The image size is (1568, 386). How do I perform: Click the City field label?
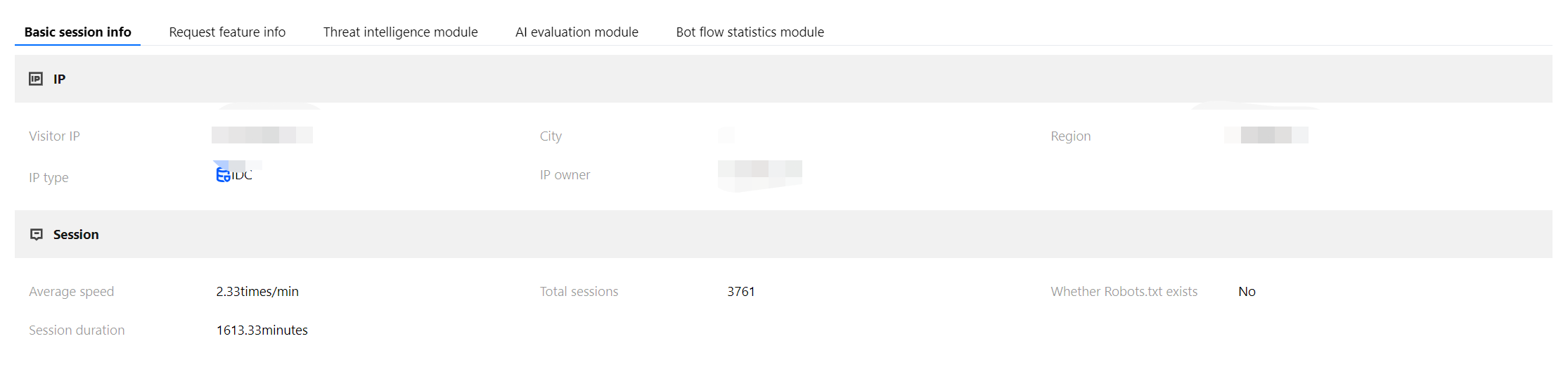tap(551, 136)
